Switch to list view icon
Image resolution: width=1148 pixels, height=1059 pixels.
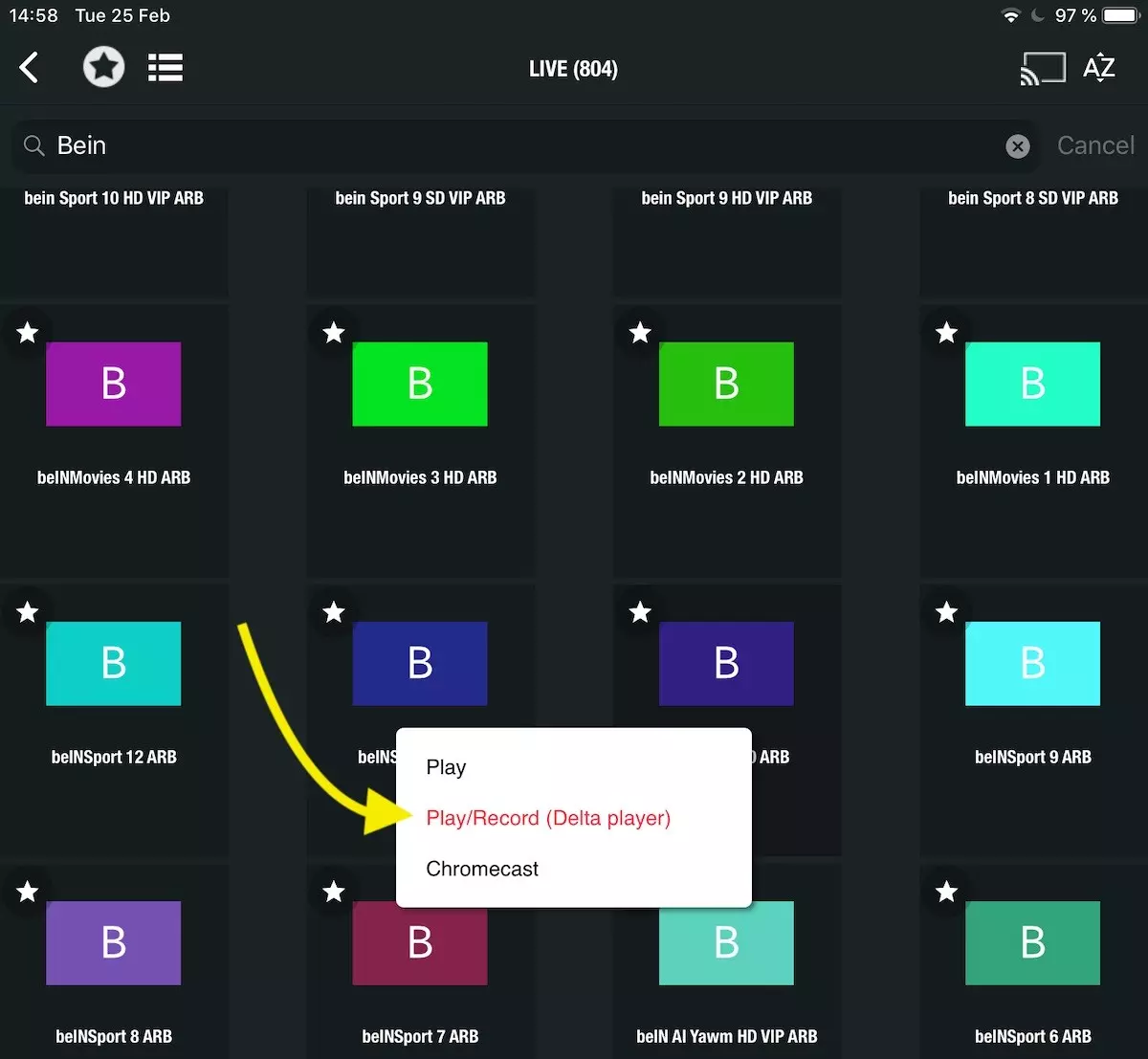[166, 68]
